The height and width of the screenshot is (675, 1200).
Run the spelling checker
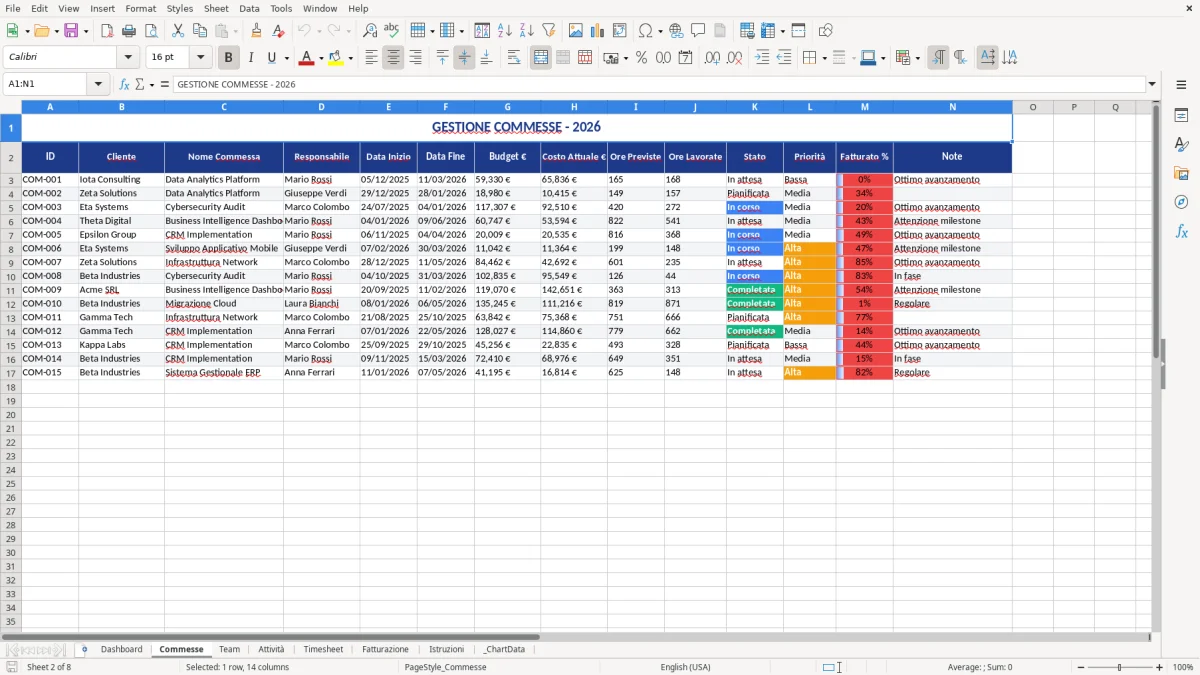(389, 30)
